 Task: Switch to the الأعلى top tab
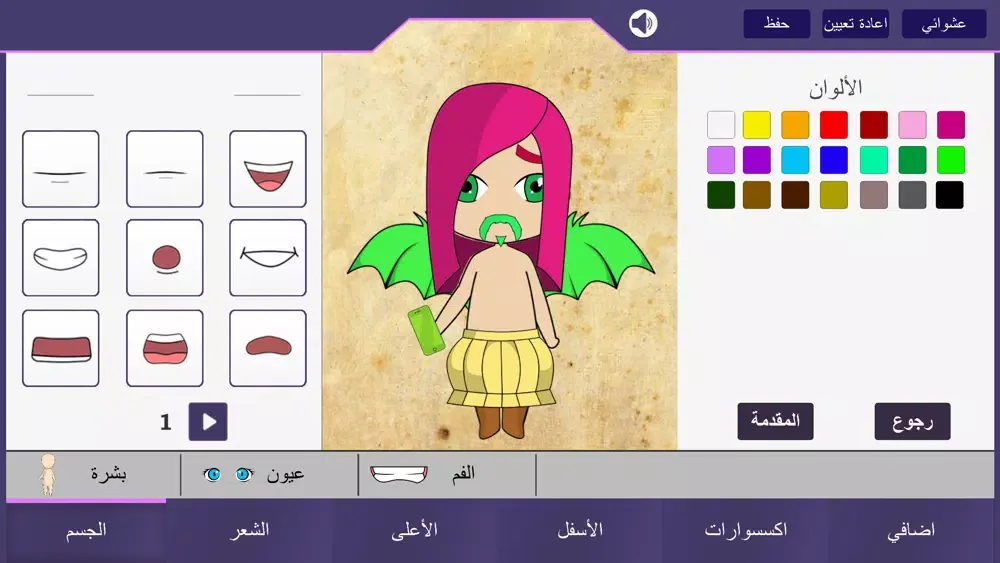pos(415,530)
